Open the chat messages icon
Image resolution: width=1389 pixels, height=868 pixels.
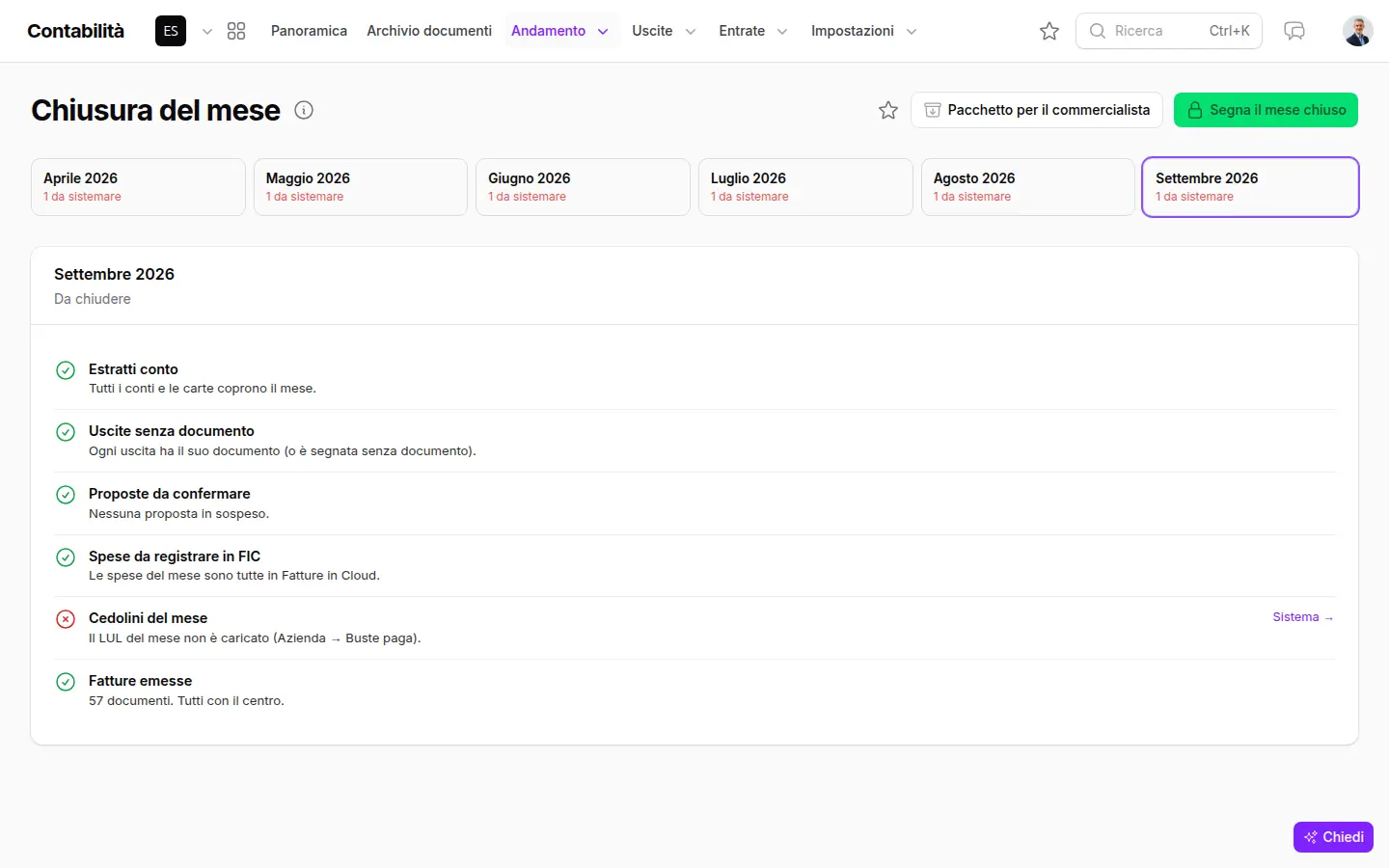[x=1294, y=31]
